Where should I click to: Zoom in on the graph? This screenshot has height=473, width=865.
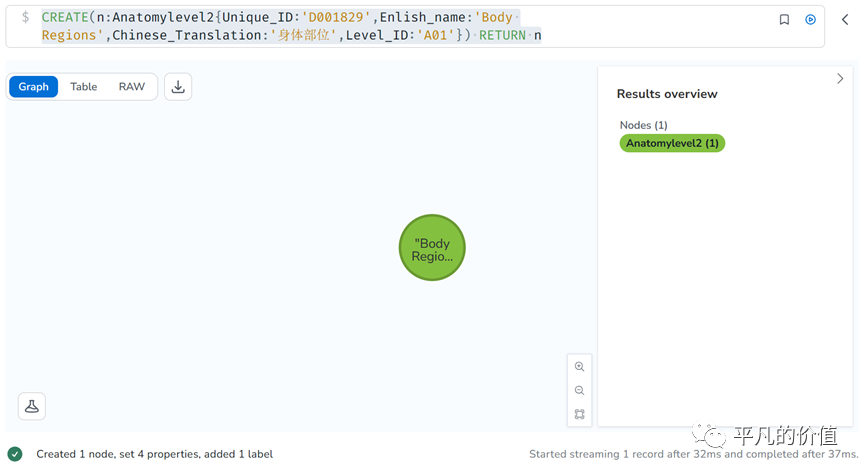[x=579, y=367]
